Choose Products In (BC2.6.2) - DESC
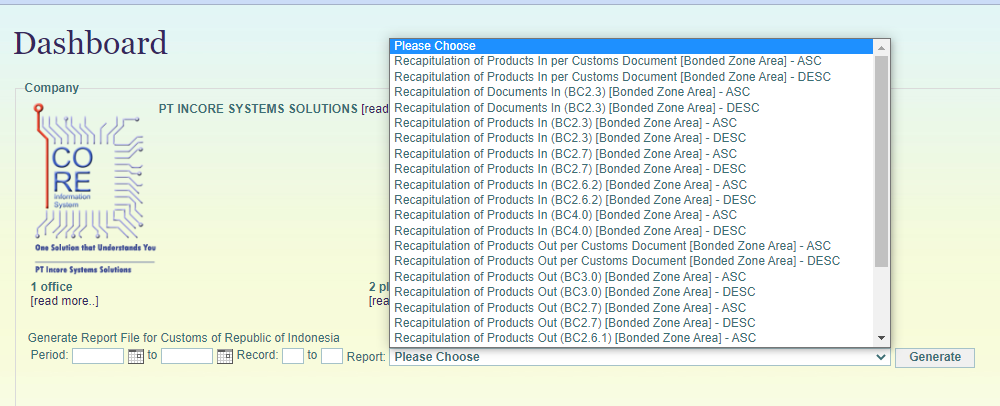The image size is (1000, 406). point(632,199)
